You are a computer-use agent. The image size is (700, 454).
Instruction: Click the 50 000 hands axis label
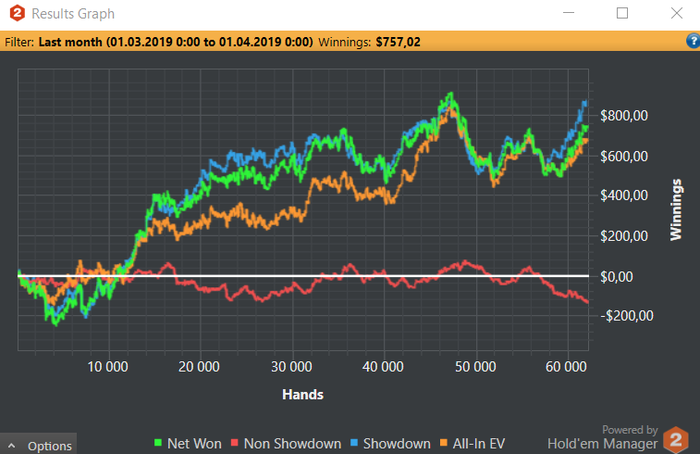tap(475, 367)
